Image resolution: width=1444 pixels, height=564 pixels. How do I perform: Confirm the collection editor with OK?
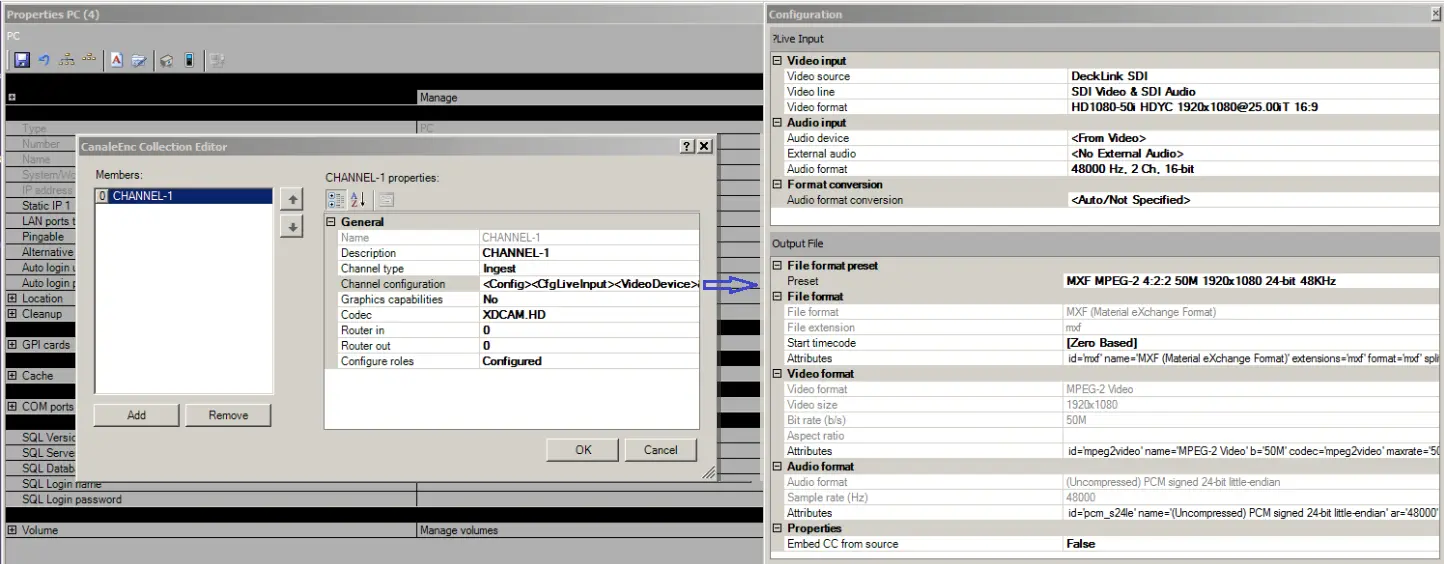tap(583, 450)
